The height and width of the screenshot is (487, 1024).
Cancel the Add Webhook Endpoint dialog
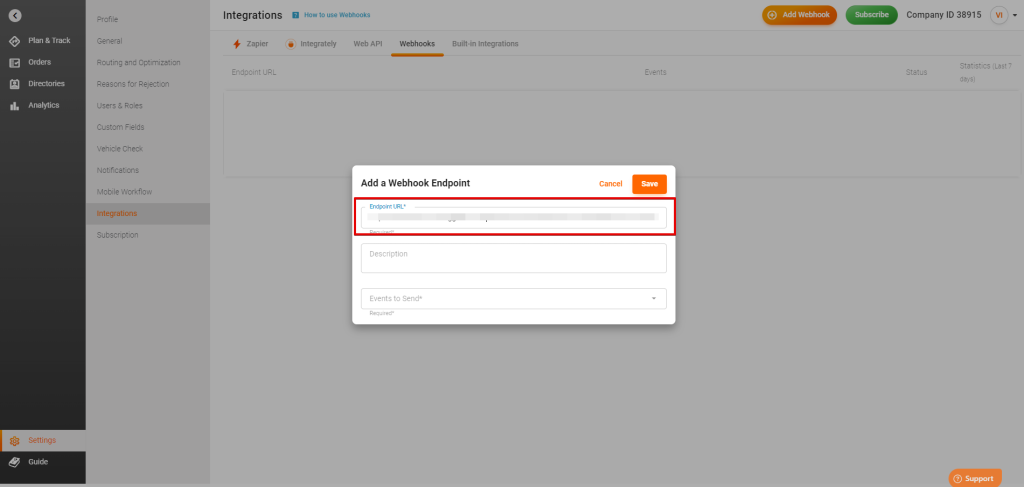click(x=610, y=184)
